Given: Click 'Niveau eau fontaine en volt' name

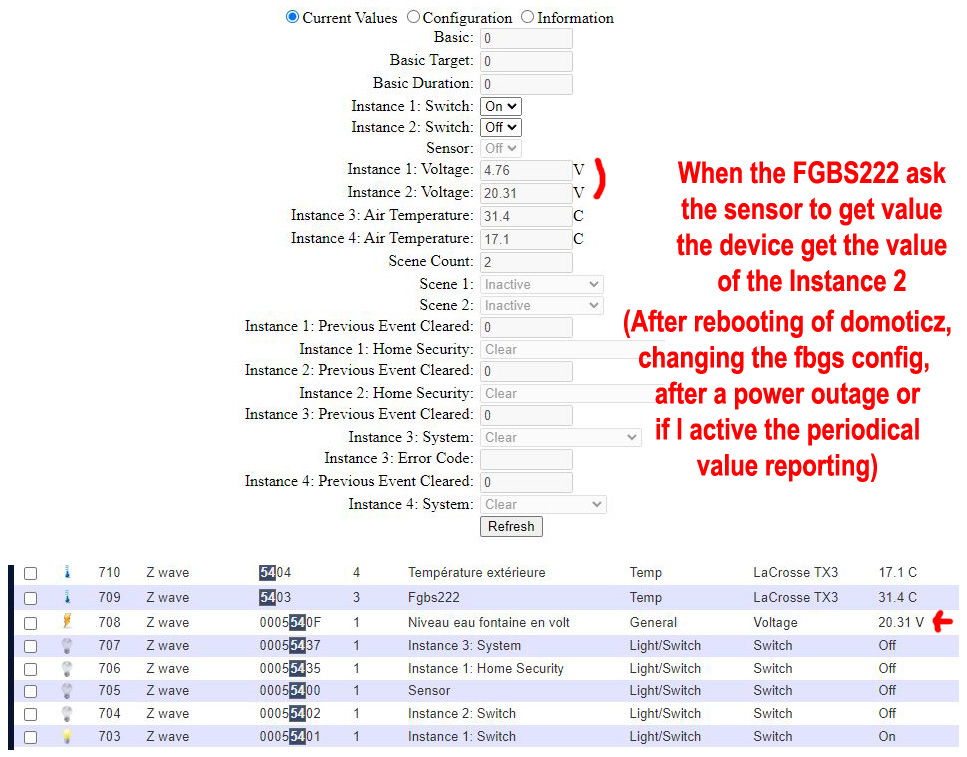Looking at the screenshot, I should (488, 623).
